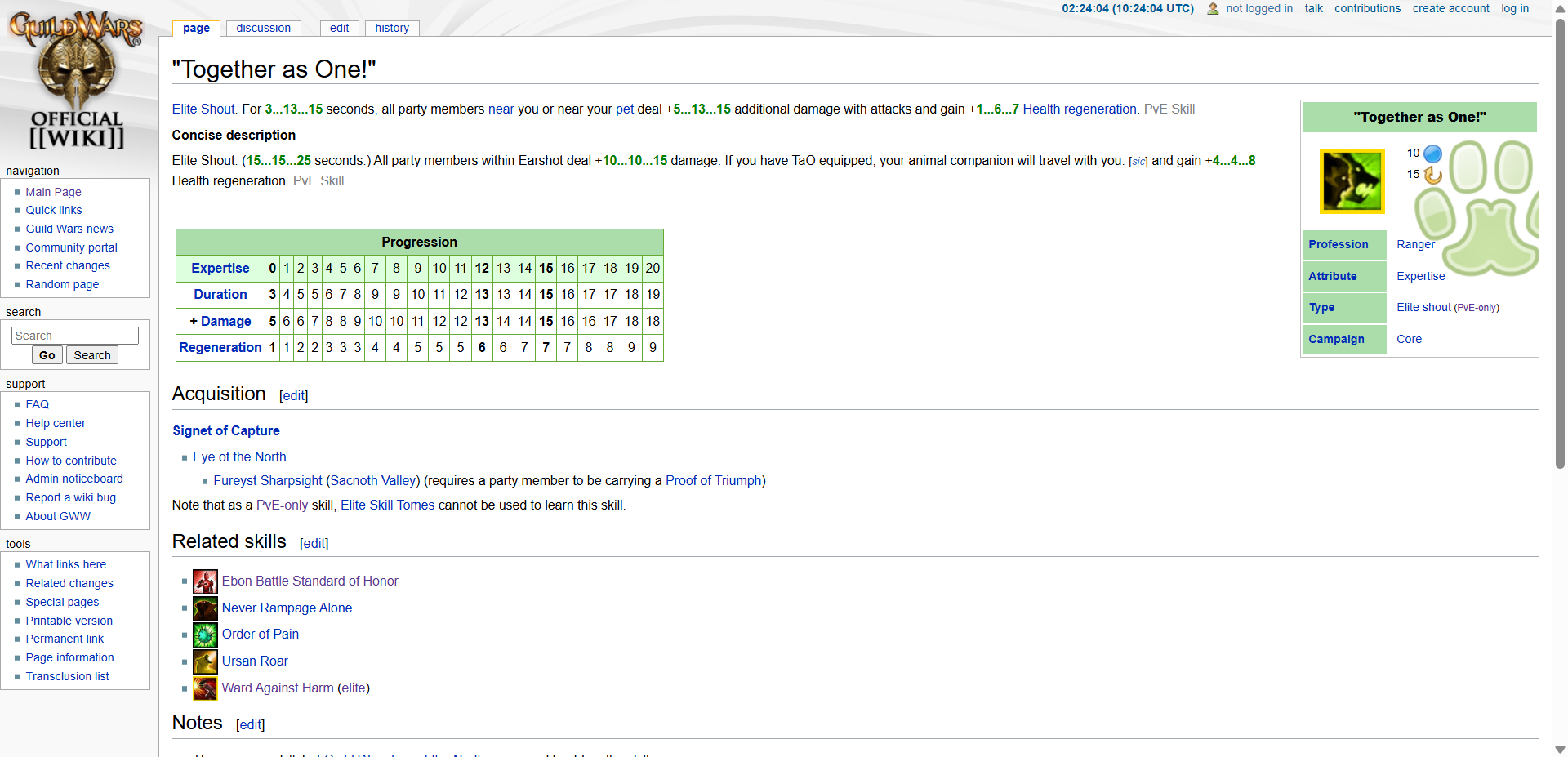This screenshot has width=1568, height=757.
Task: Open the Fureyst Sharpsight link
Action: [268, 480]
